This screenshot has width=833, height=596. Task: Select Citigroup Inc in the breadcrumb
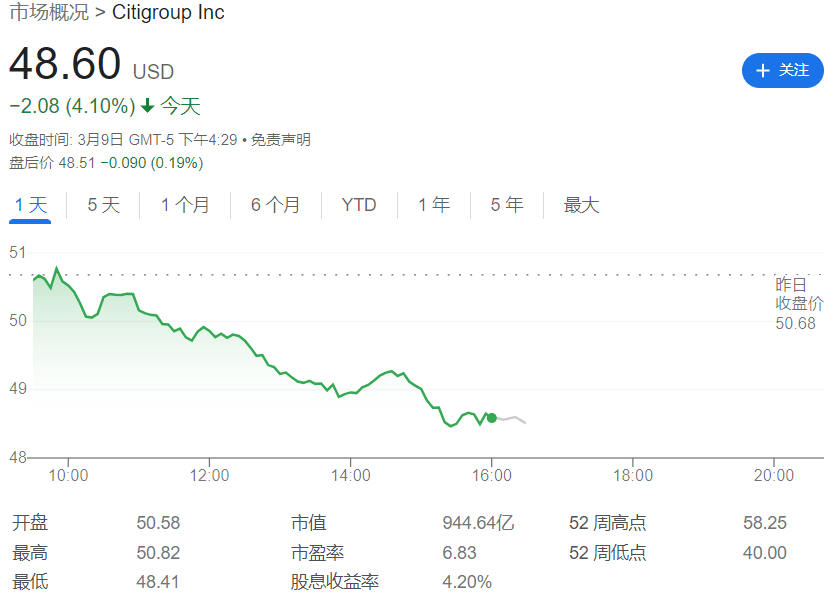[169, 13]
